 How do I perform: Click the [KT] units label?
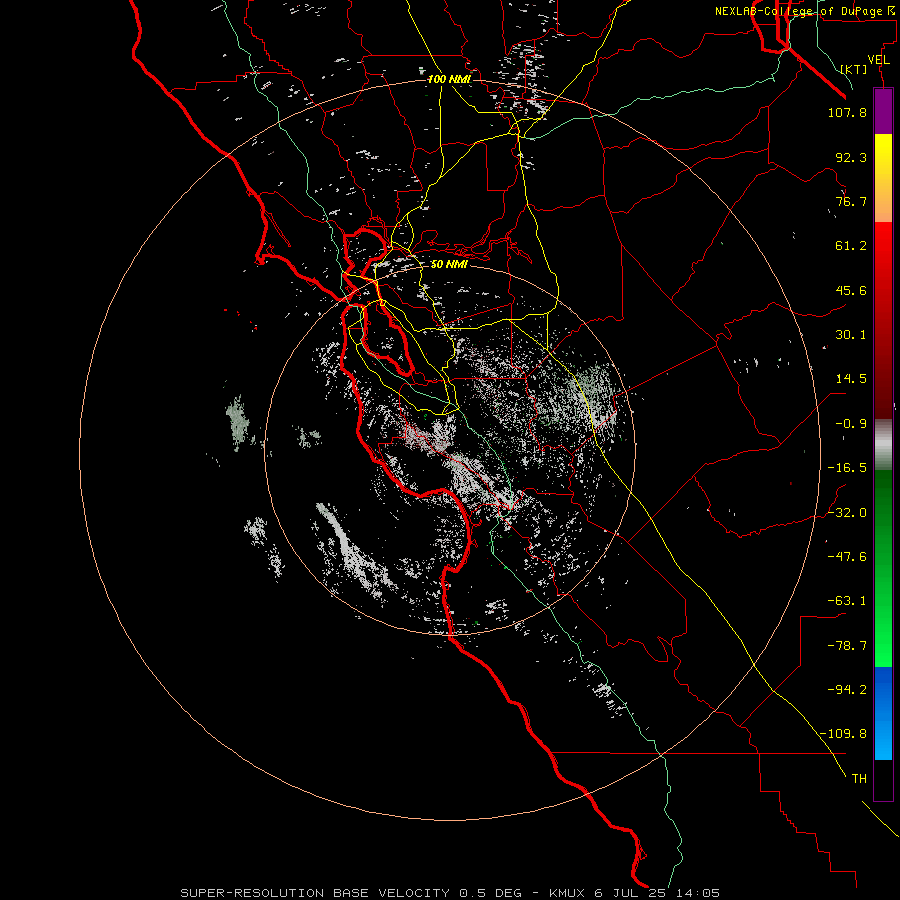pos(854,69)
